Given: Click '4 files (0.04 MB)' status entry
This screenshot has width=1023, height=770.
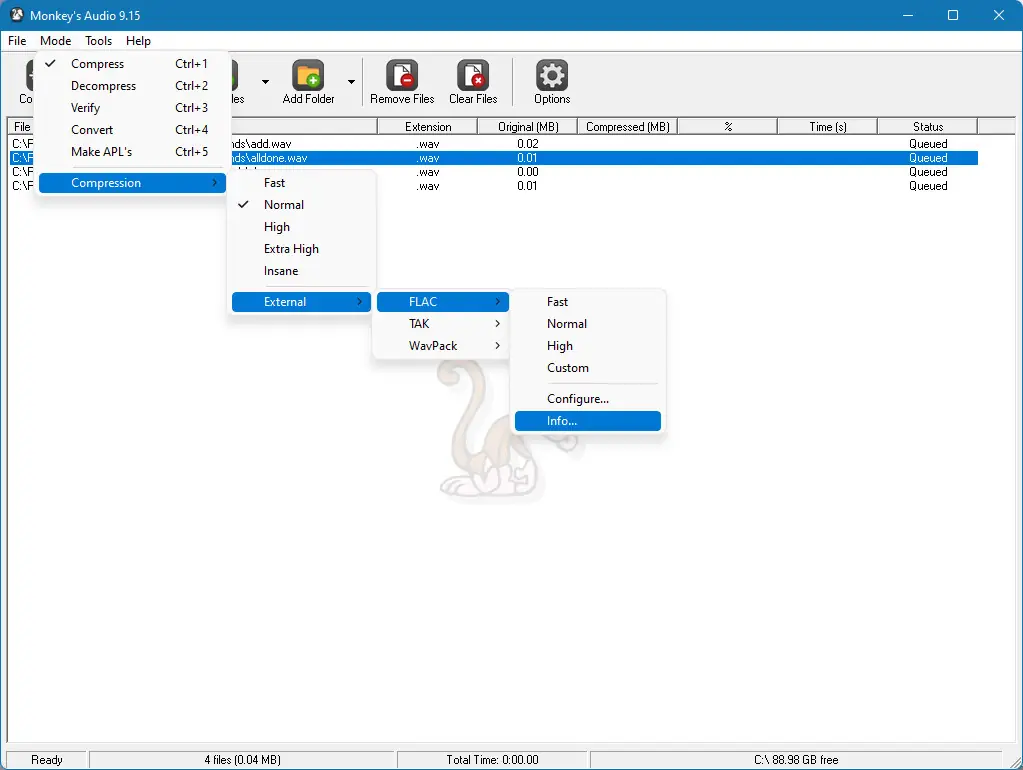Looking at the screenshot, I should point(243,760).
